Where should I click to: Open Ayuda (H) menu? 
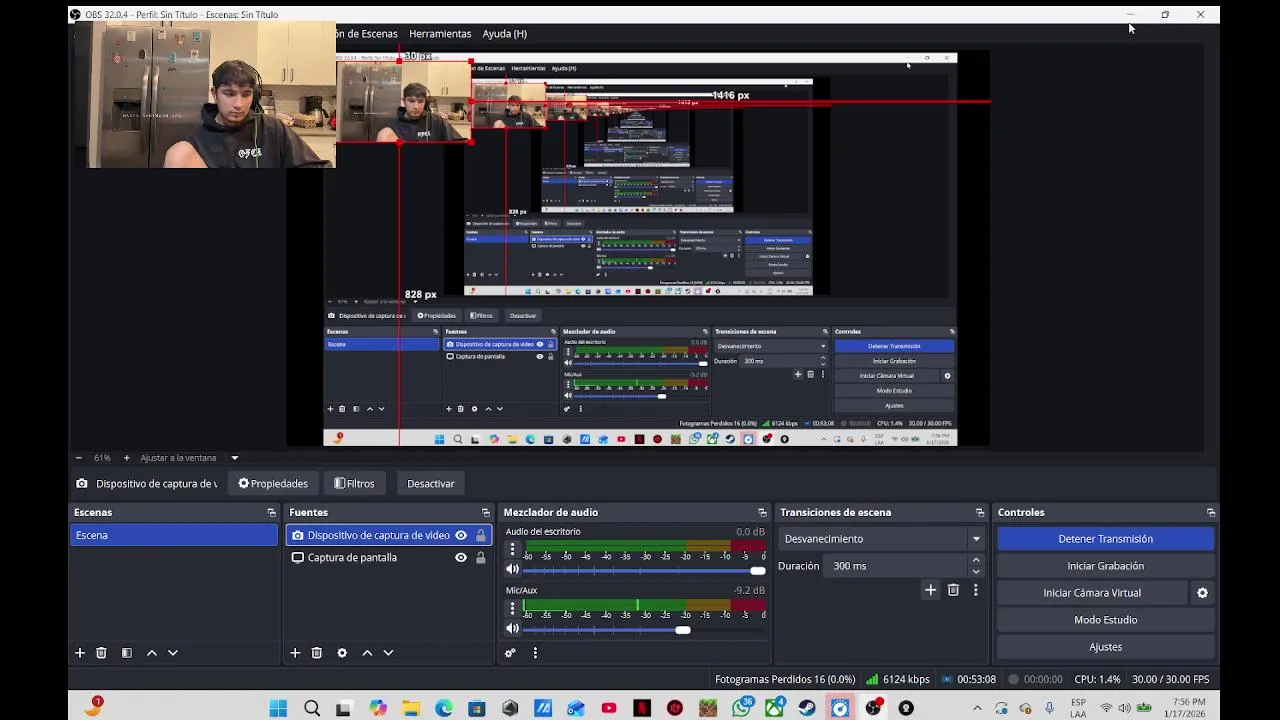pos(505,34)
